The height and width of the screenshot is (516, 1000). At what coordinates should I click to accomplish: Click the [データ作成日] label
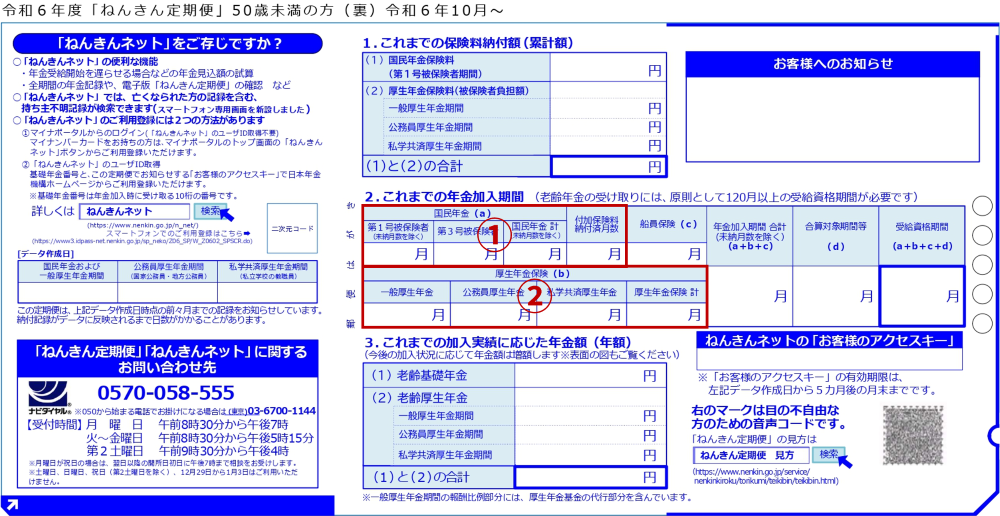click(44, 253)
